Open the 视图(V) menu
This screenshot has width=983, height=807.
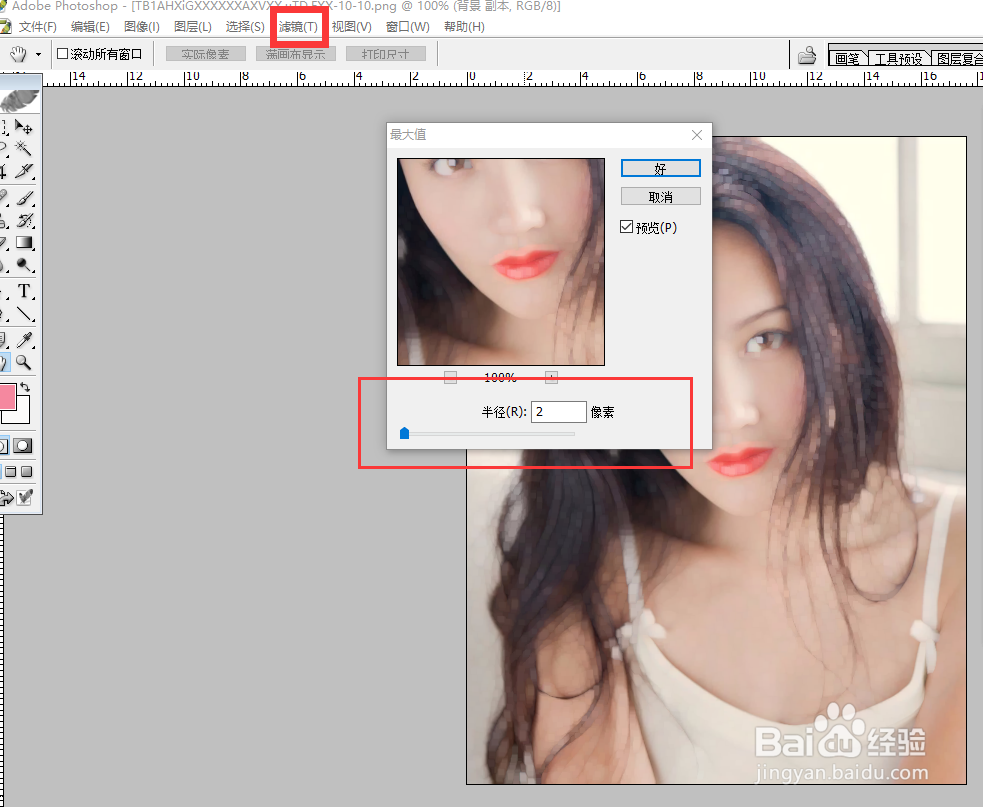pos(351,27)
